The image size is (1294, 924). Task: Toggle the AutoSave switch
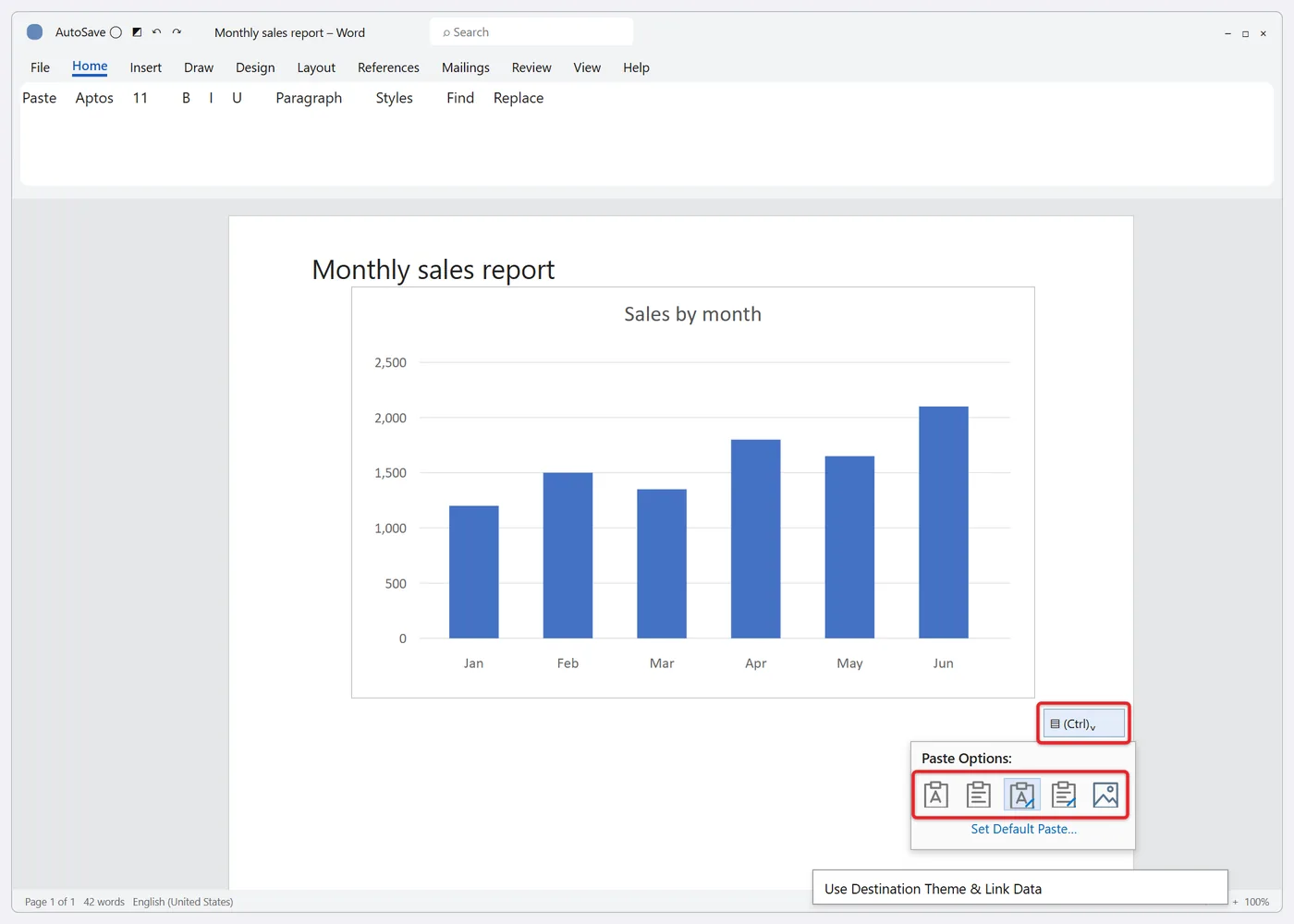coord(116,32)
